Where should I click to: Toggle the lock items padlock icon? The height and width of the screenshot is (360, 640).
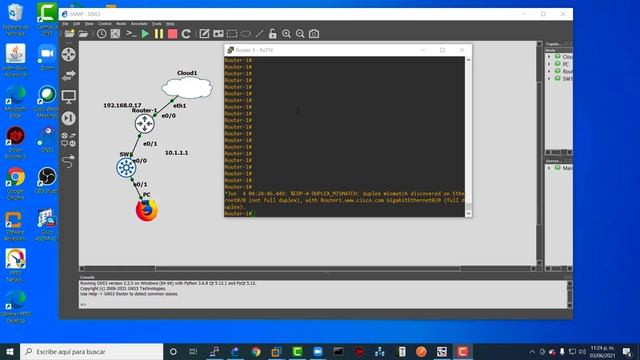click(273, 33)
